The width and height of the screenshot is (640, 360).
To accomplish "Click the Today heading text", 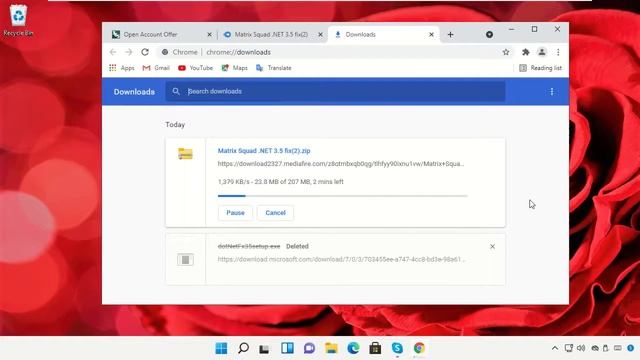I will tap(175, 125).
